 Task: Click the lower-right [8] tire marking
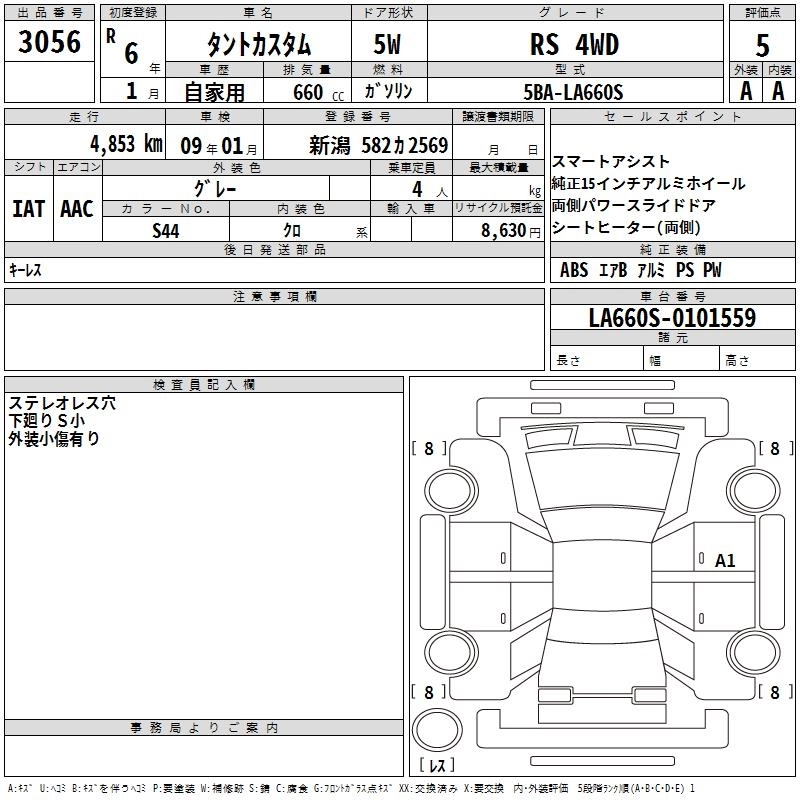click(x=775, y=692)
